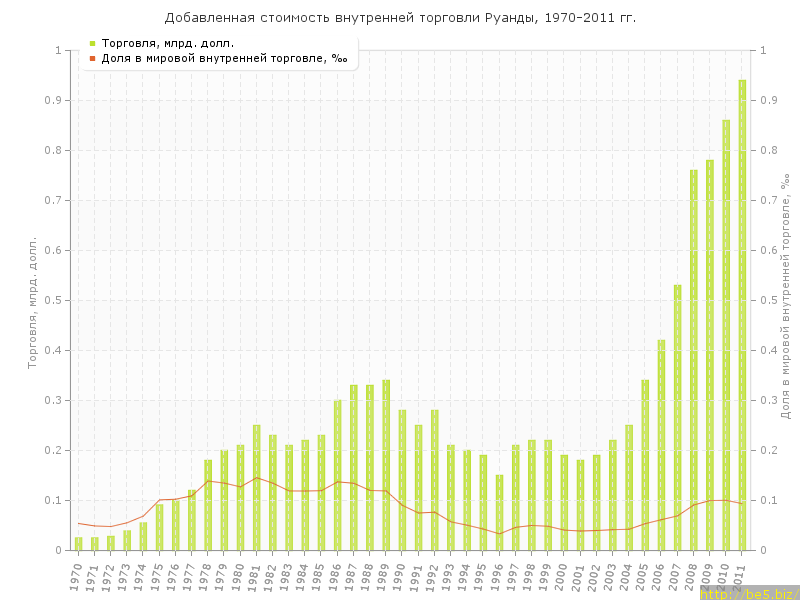Click the 2007 bar at 0.53
Viewport: 800px width, 600px height.
pos(677,417)
